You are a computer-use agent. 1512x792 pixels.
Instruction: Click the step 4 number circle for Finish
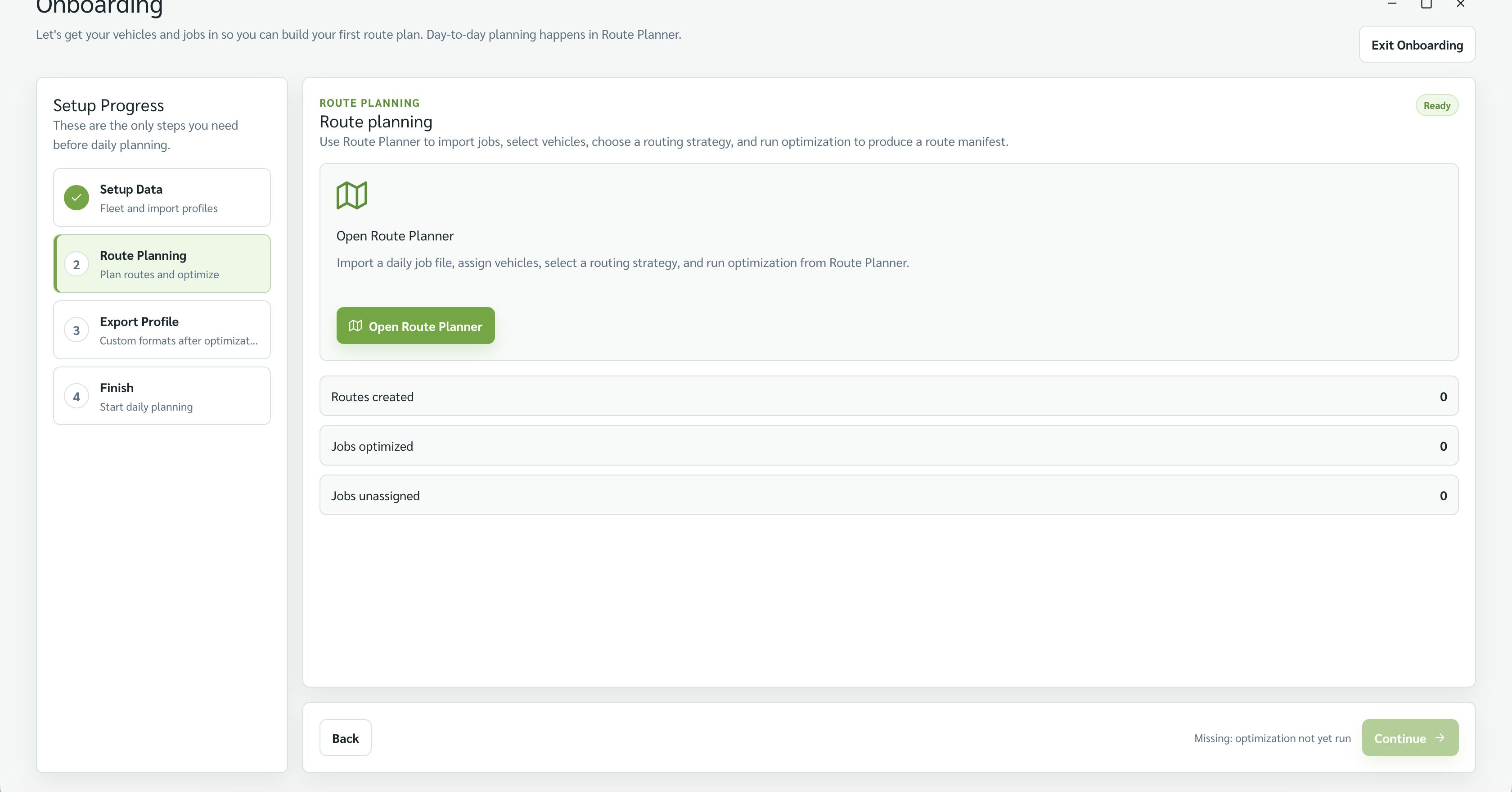click(x=76, y=397)
